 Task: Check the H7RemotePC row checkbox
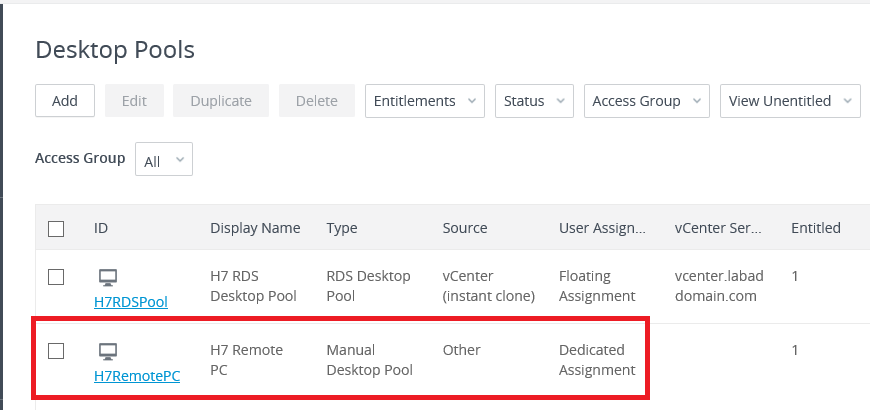click(56, 350)
